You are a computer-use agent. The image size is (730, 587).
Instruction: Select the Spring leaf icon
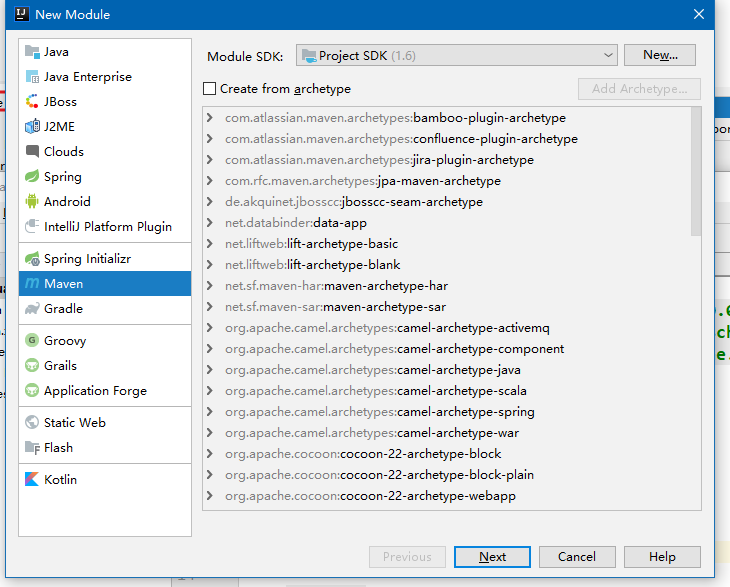click(32, 176)
